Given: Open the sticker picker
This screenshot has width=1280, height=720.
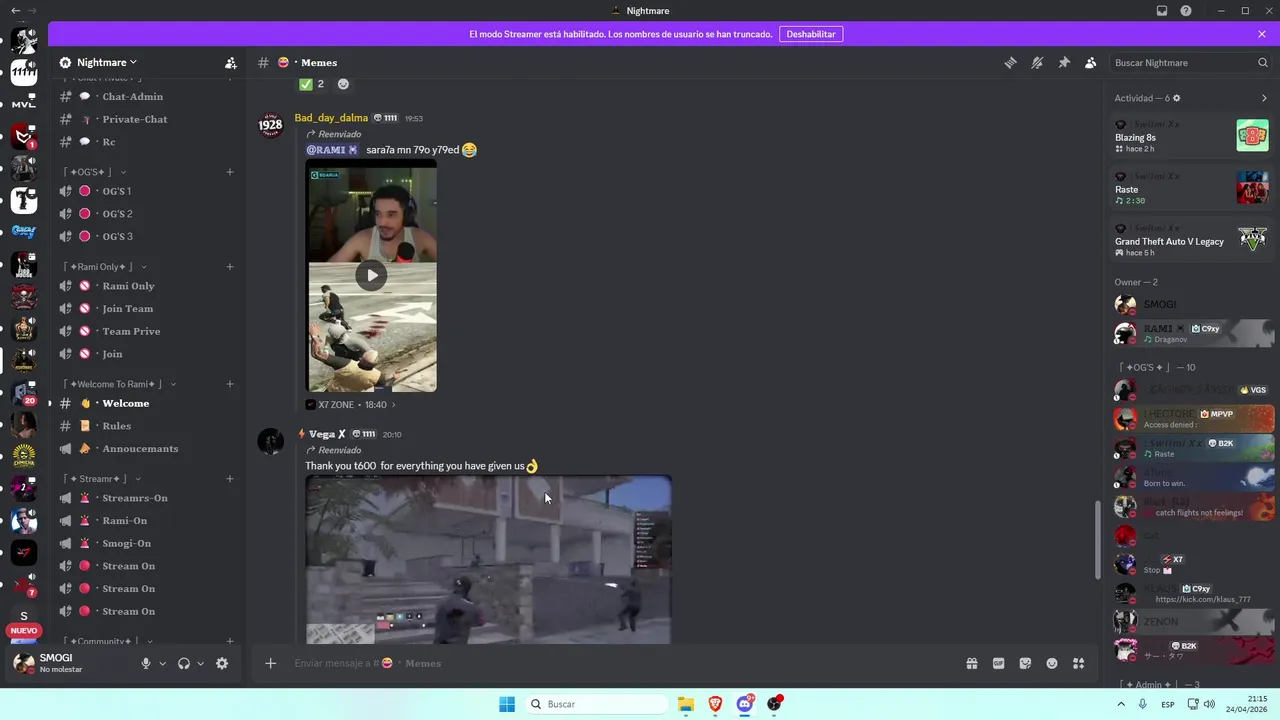Looking at the screenshot, I should pos(1025,663).
